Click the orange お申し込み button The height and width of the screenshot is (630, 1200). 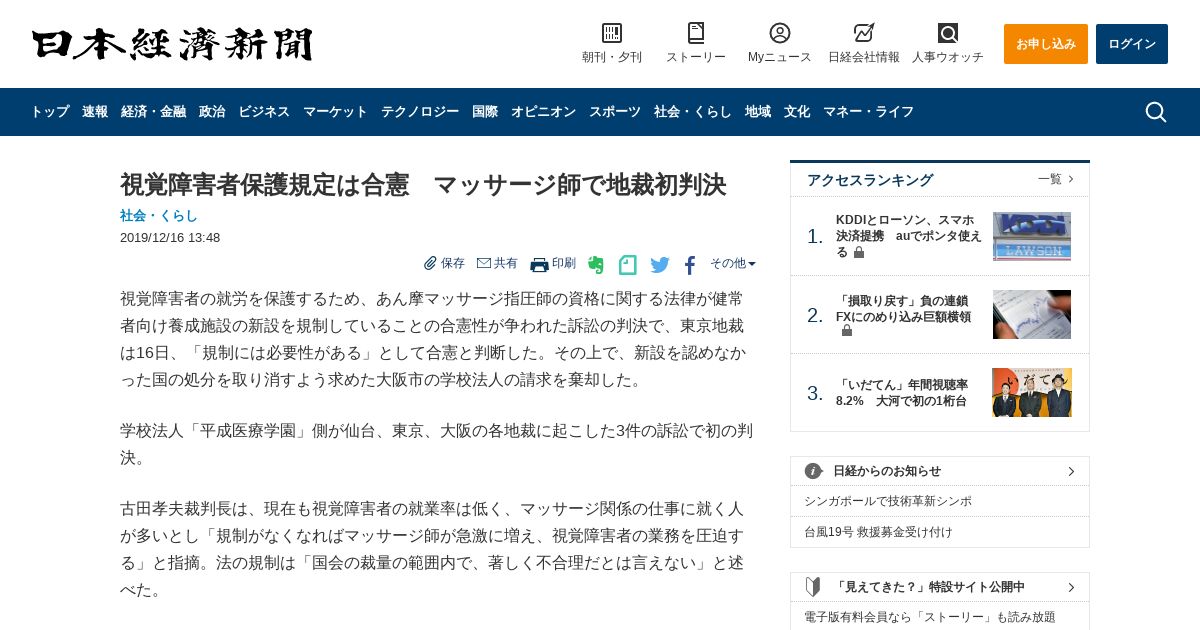click(x=1046, y=44)
